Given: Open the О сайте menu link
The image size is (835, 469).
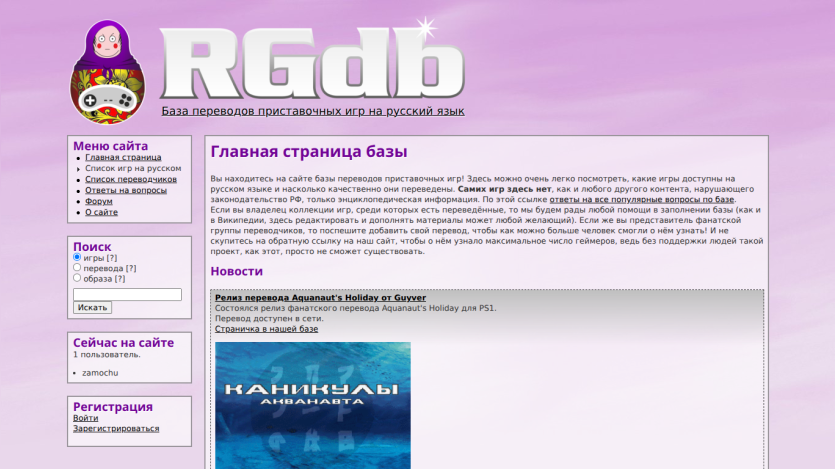Looking at the screenshot, I should point(101,212).
